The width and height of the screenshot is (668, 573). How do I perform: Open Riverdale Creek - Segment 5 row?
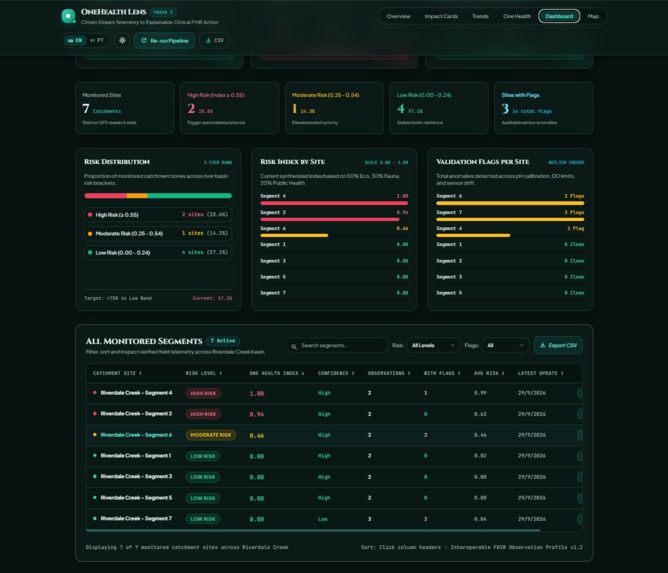(x=334, y=498)
